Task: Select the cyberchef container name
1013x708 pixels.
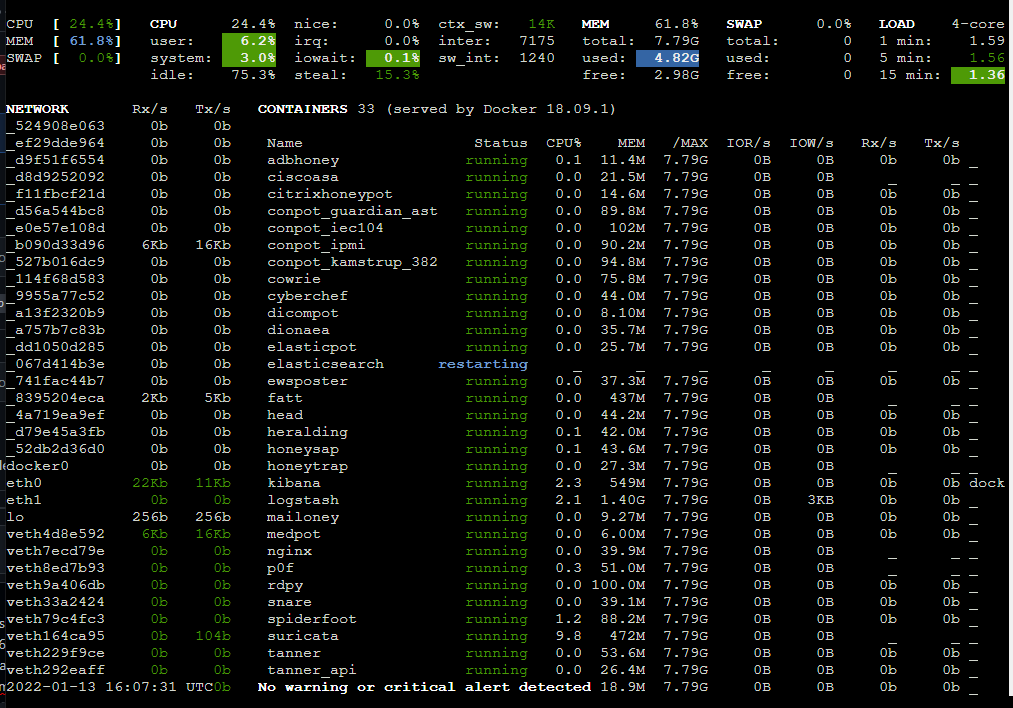Action: [x=308, y=296]
